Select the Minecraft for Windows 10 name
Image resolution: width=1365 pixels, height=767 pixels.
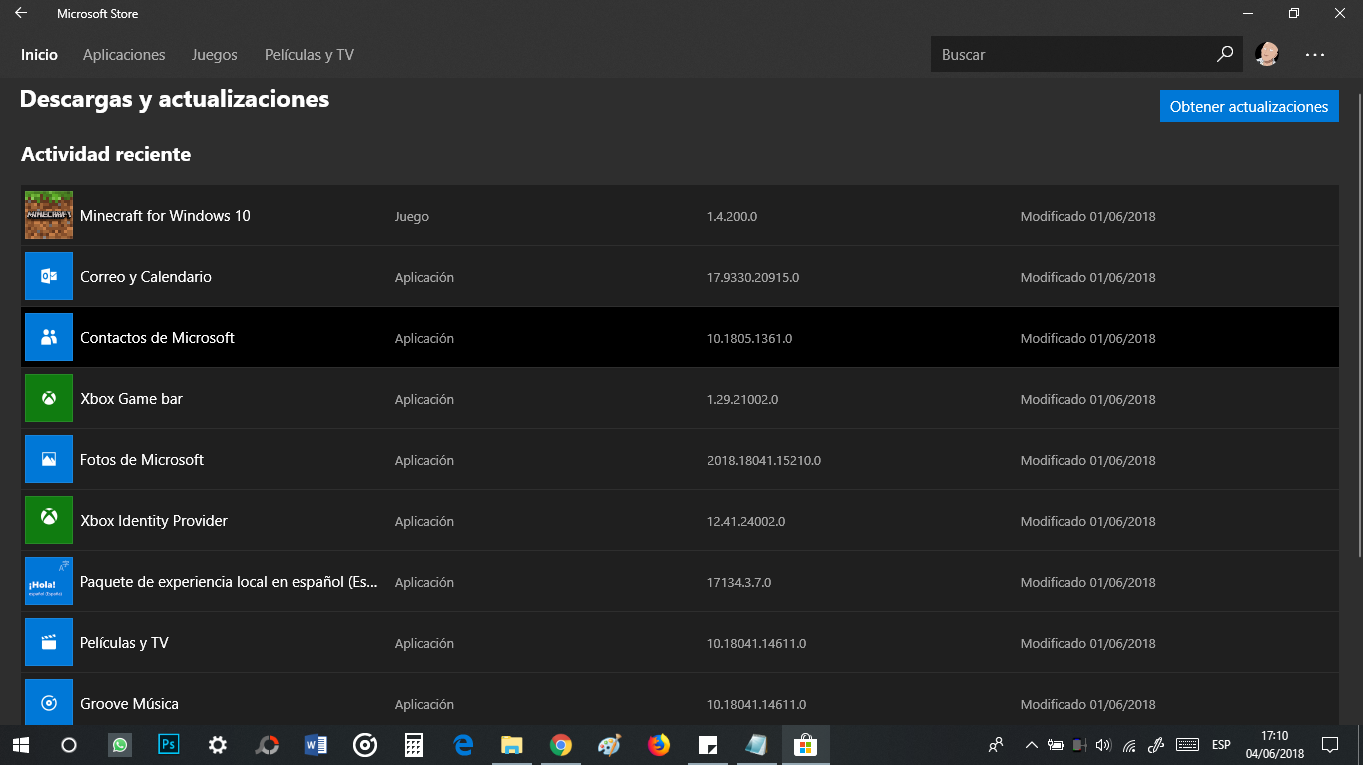[x=165, y=216]
